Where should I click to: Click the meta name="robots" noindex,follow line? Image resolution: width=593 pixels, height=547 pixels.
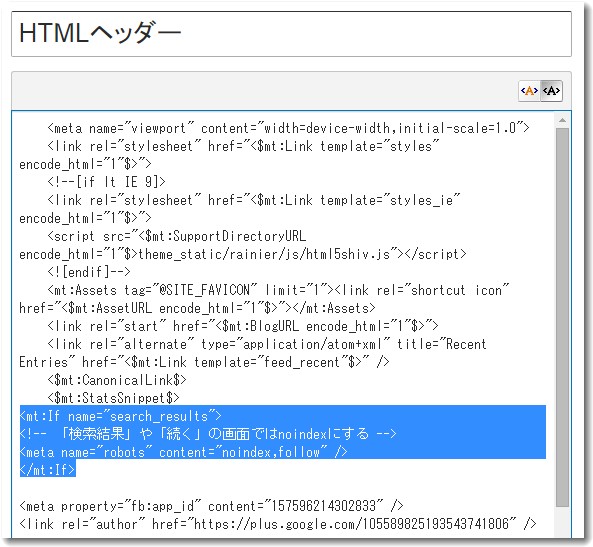(183, 452)
